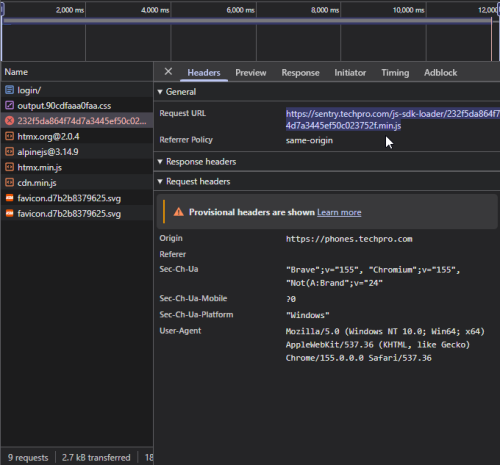Open the Response tab
The height and width of the screenshot is (465, 500).
coord(300,73)
